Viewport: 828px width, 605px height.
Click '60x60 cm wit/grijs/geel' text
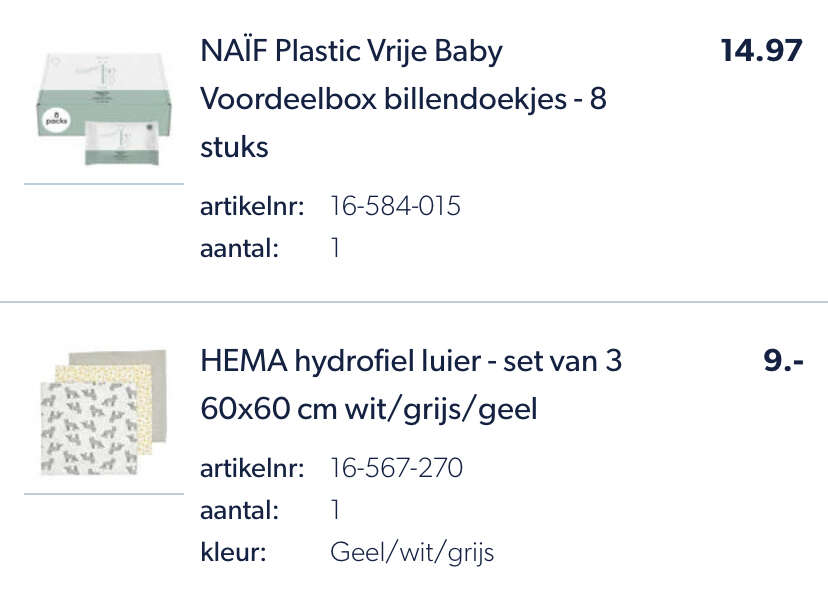(369, 409)
